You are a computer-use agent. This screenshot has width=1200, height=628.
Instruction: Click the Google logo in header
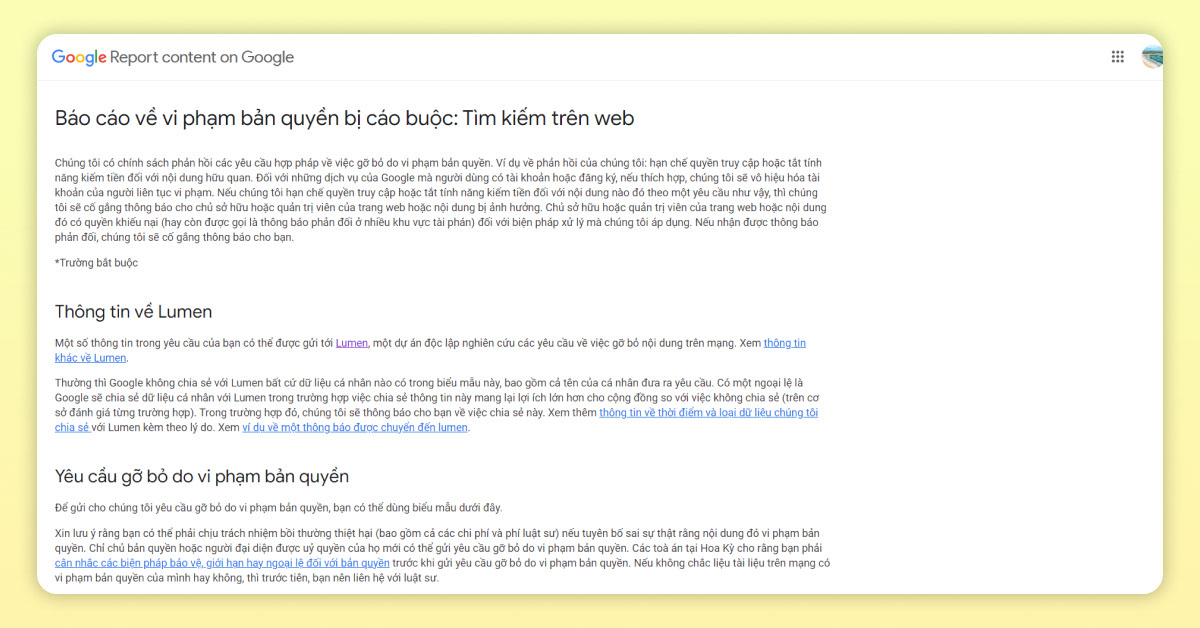(79, 57)
